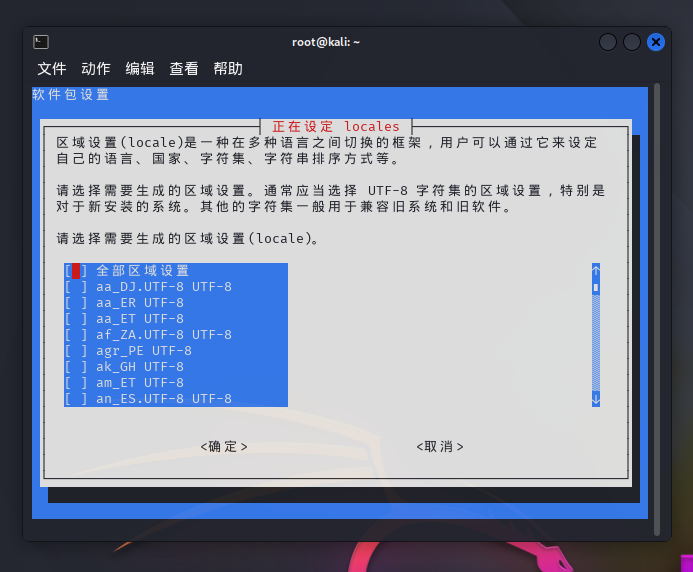This screenshot has width=693, height=572.
Task: Click the terminal icon in the title bar
Action: pyautogui.click(x=41, y=42)
